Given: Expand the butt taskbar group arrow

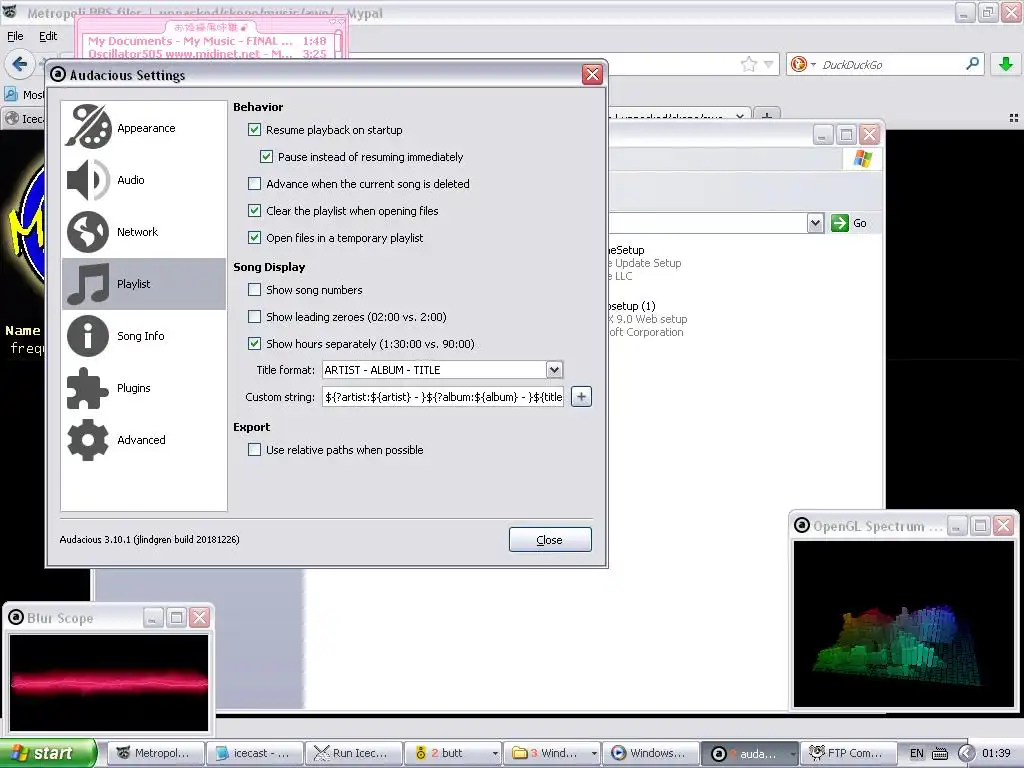Looking at the screenshot, I should click(495, 754).
